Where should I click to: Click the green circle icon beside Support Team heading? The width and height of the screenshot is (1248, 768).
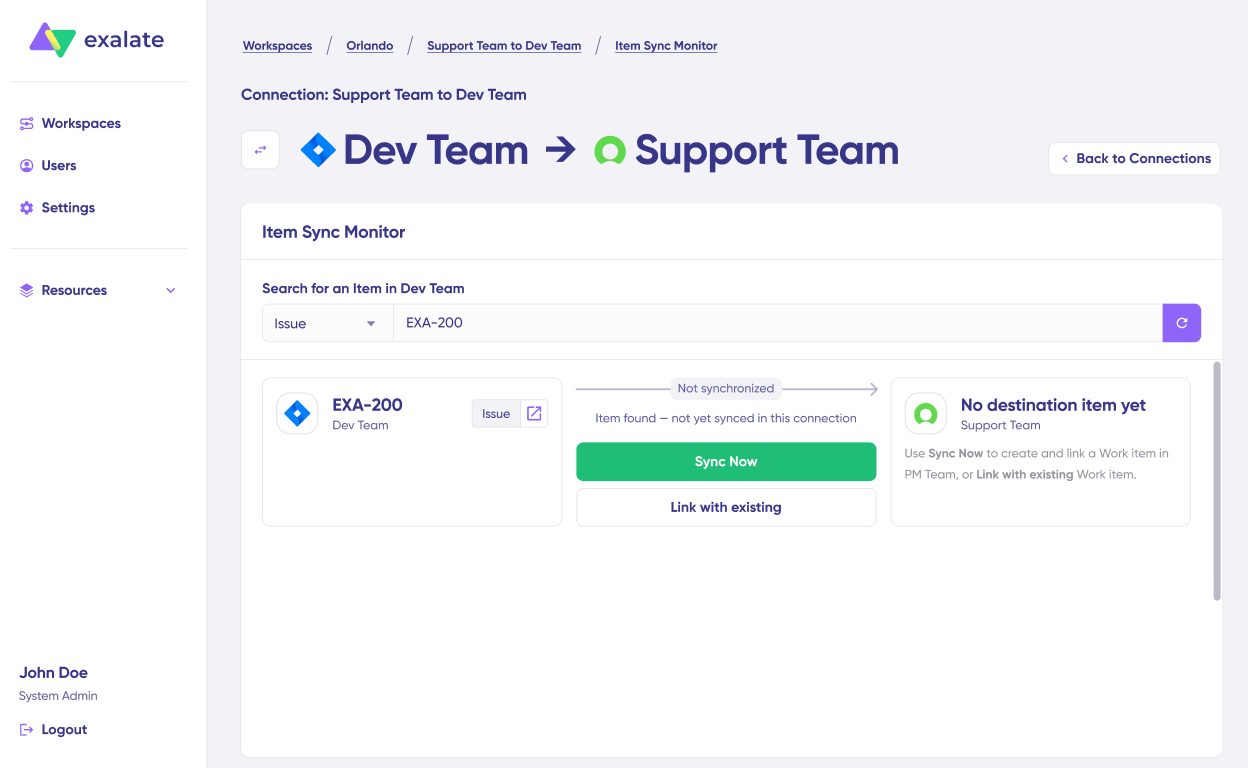610,151
